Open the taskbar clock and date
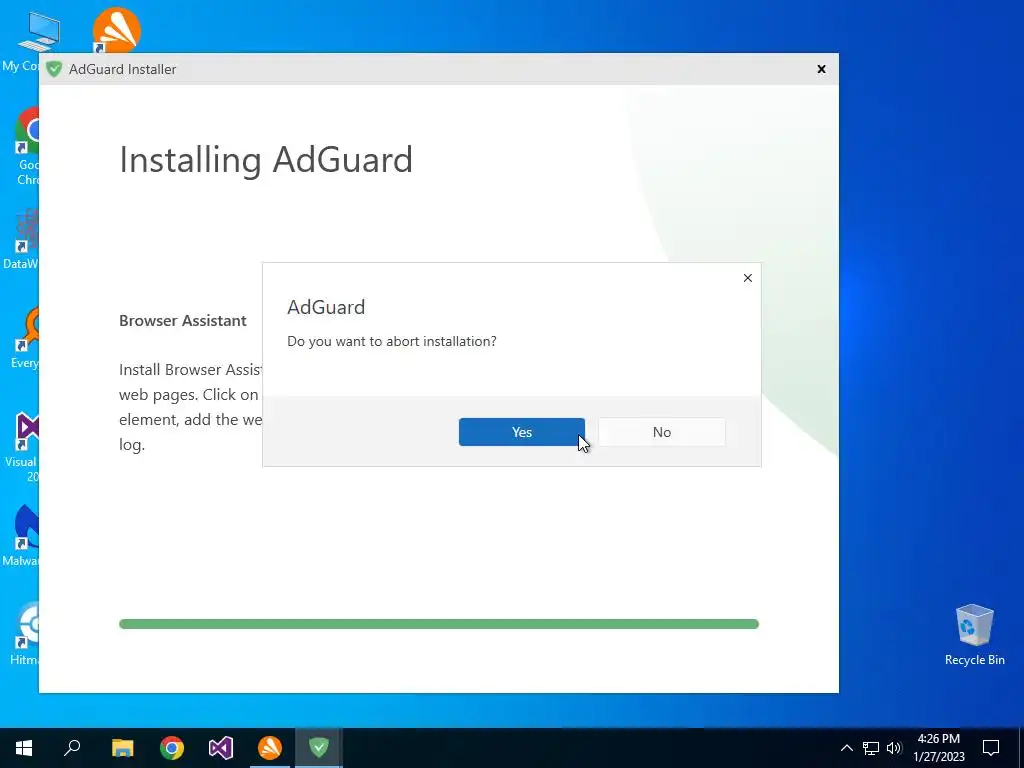The height and width of the screenshot is (768, 1024). (938, 748)
